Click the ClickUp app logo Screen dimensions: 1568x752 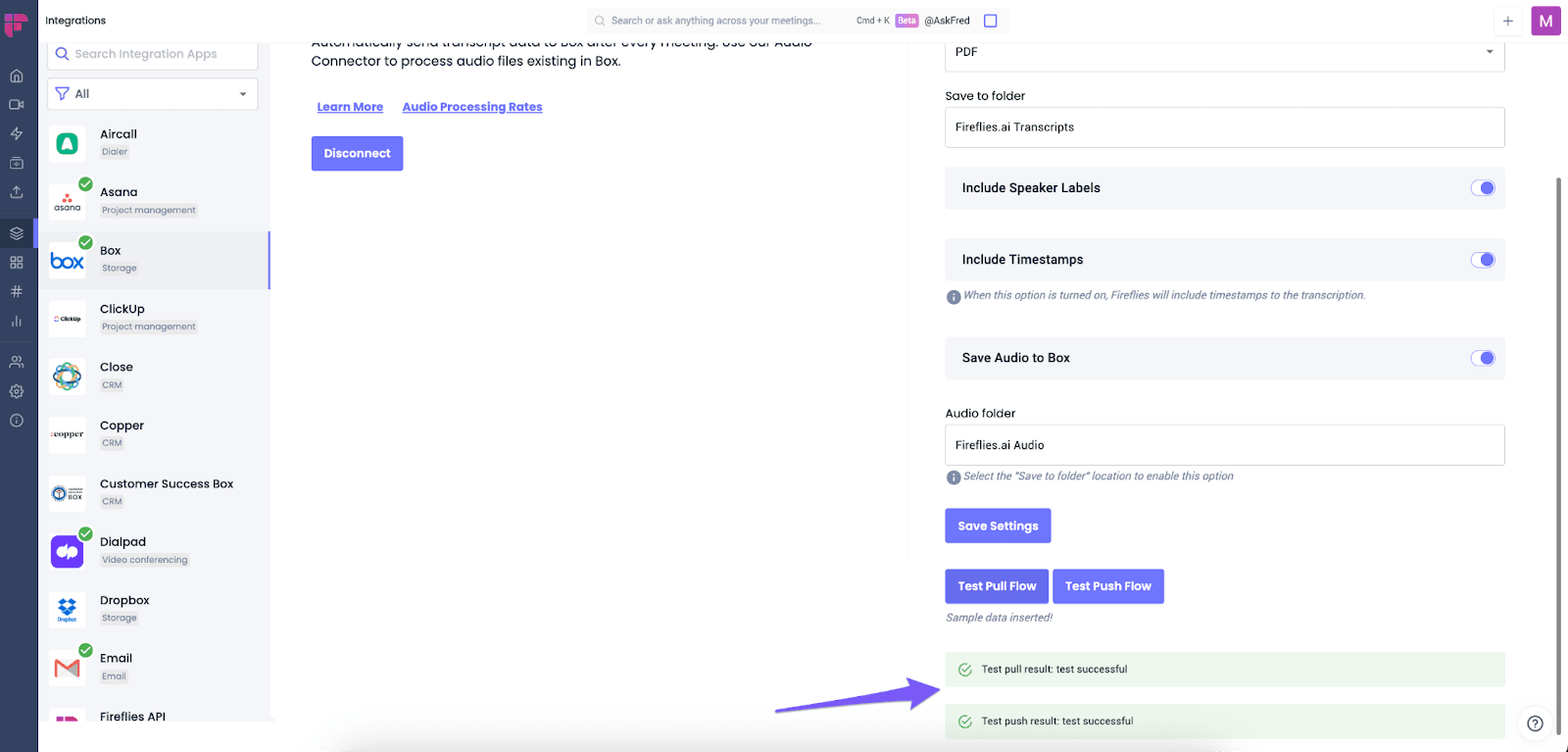click(x=67, y=319)
